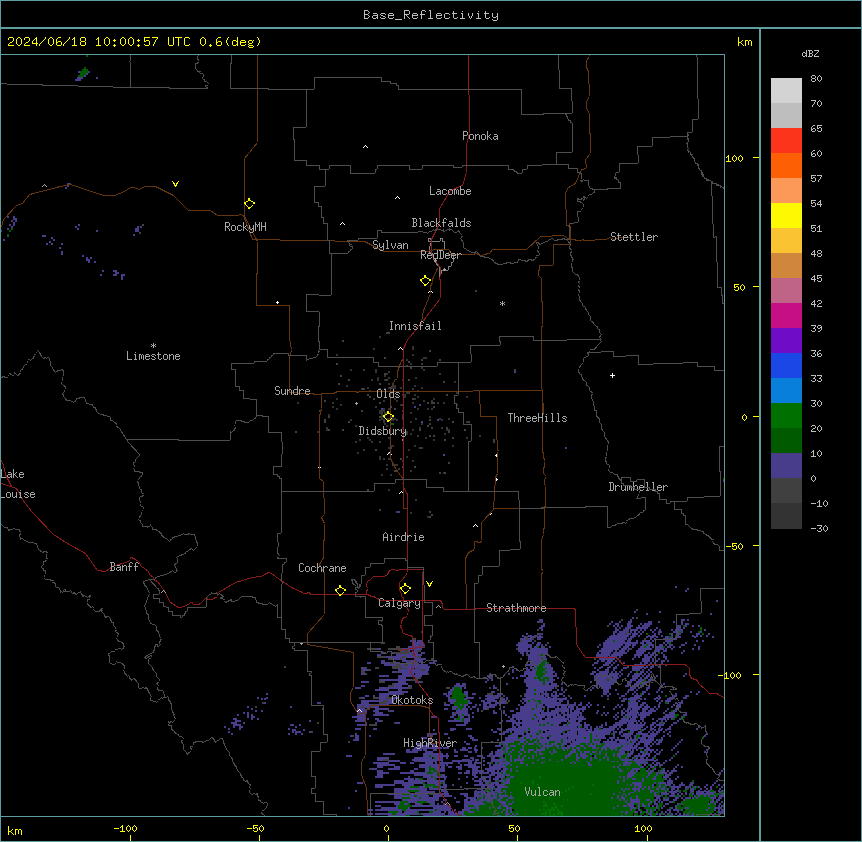Click the RockyMH label

tap(245, 227)
